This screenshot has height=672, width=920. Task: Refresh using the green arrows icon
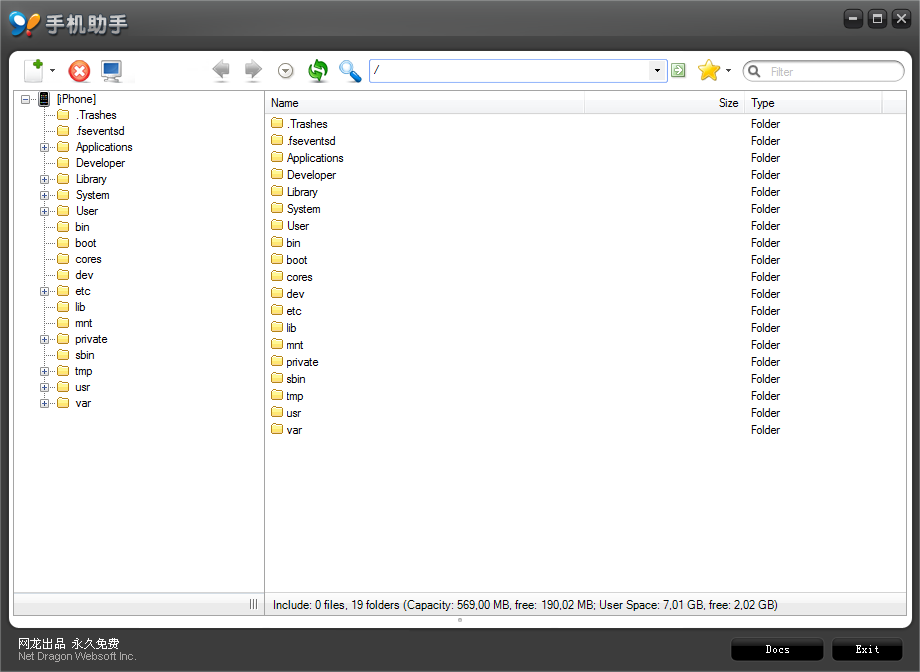click(x=317, y=71)
